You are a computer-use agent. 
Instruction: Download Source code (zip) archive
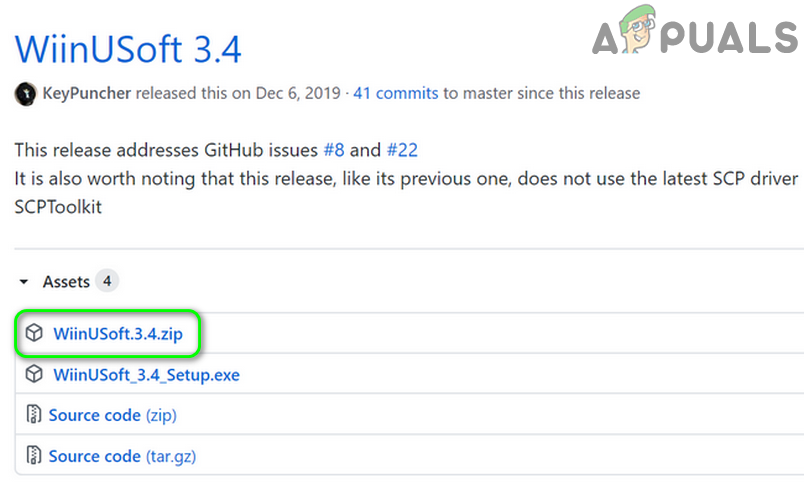pyautogui.click(x=112, y=415)
